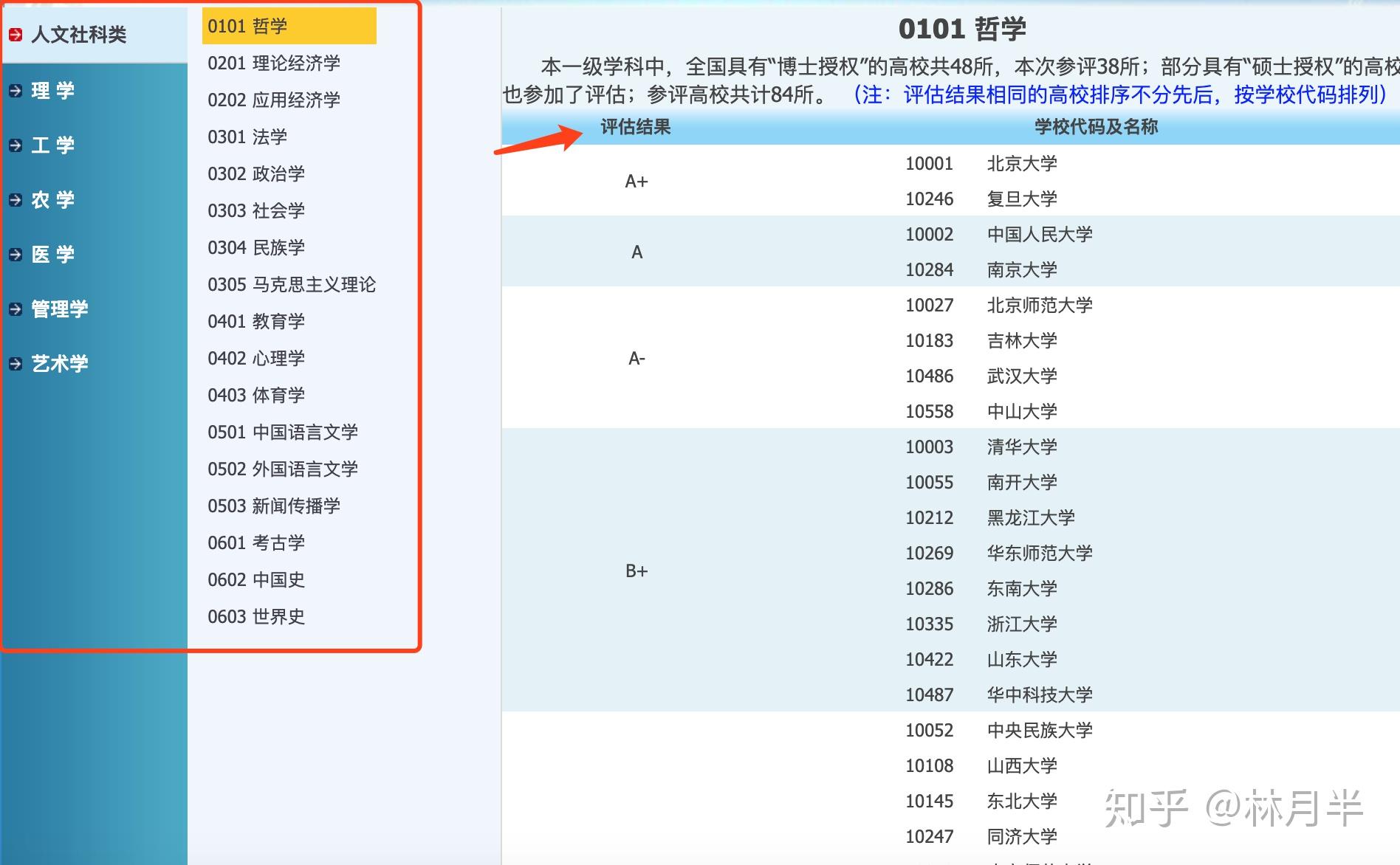This screenshot has width=1400, height=865.
Task: Select the row 10335 浙江大学
Action: coord(981,624)
